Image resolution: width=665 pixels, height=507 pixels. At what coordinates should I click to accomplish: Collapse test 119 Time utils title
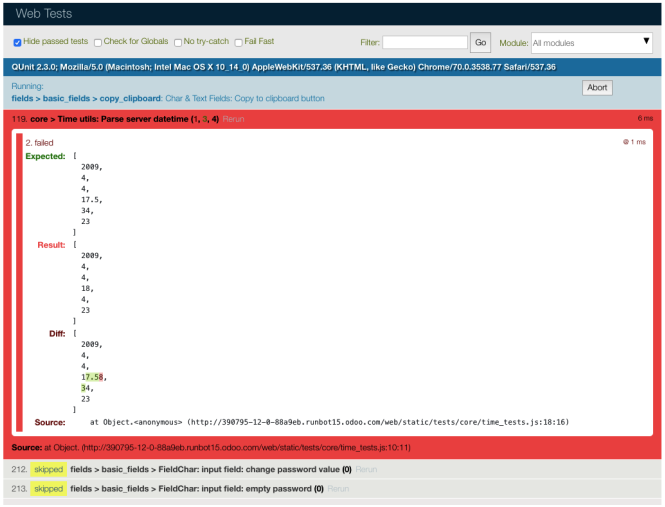120,119
